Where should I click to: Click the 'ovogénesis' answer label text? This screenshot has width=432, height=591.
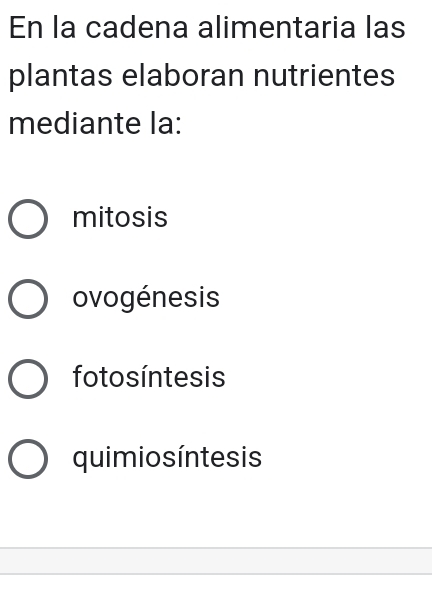click(146, 298)
